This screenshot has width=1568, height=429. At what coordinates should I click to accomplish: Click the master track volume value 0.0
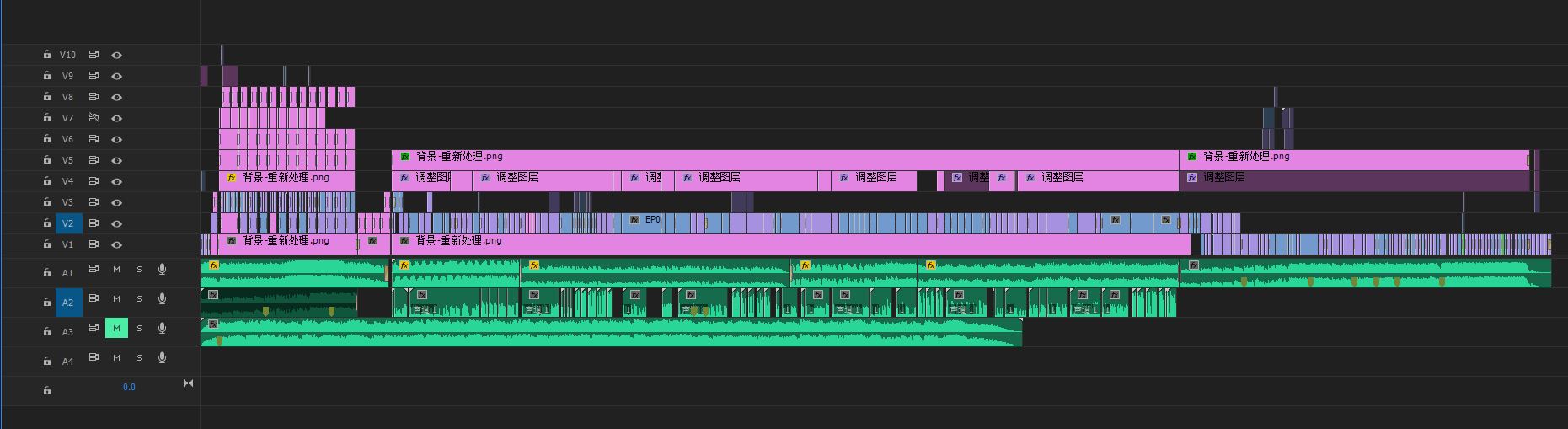pos(129,388)
